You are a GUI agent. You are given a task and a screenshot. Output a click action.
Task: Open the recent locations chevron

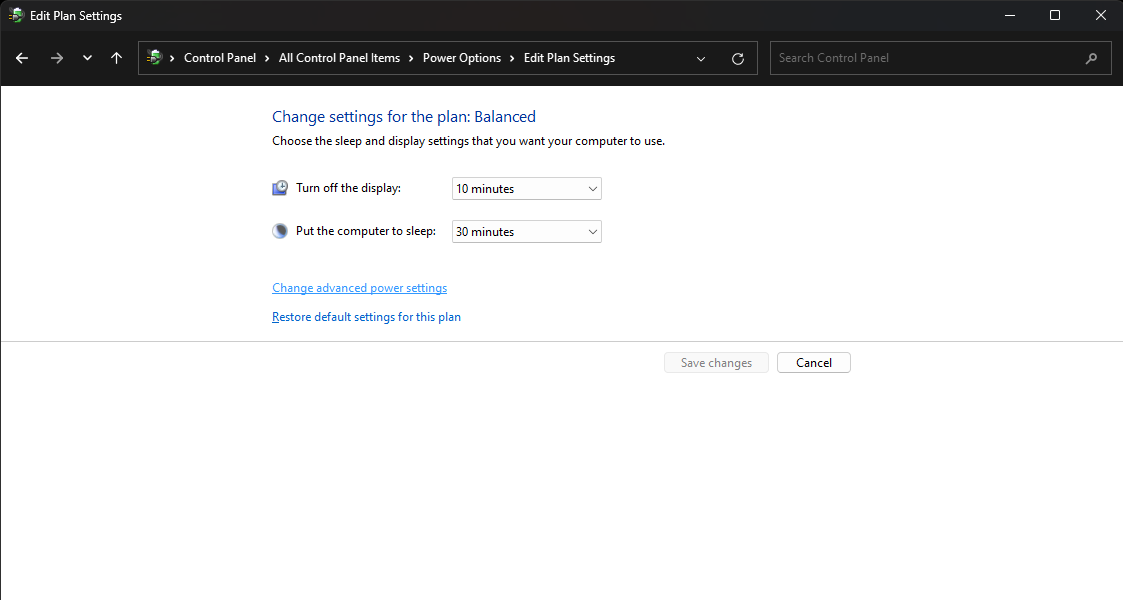87,58
